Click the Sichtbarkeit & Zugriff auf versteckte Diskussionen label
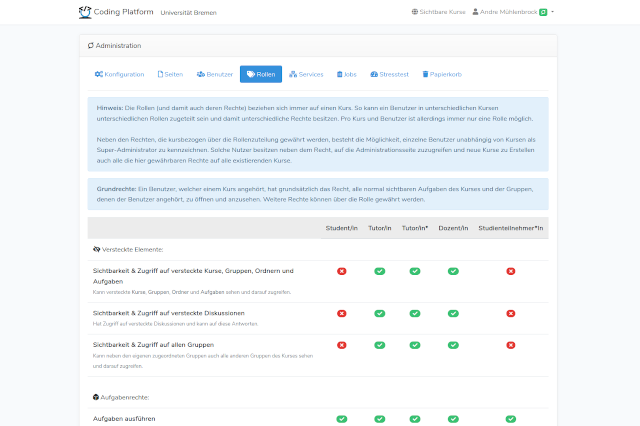Viewport: 640px width, 426px height. pos(169,313)
